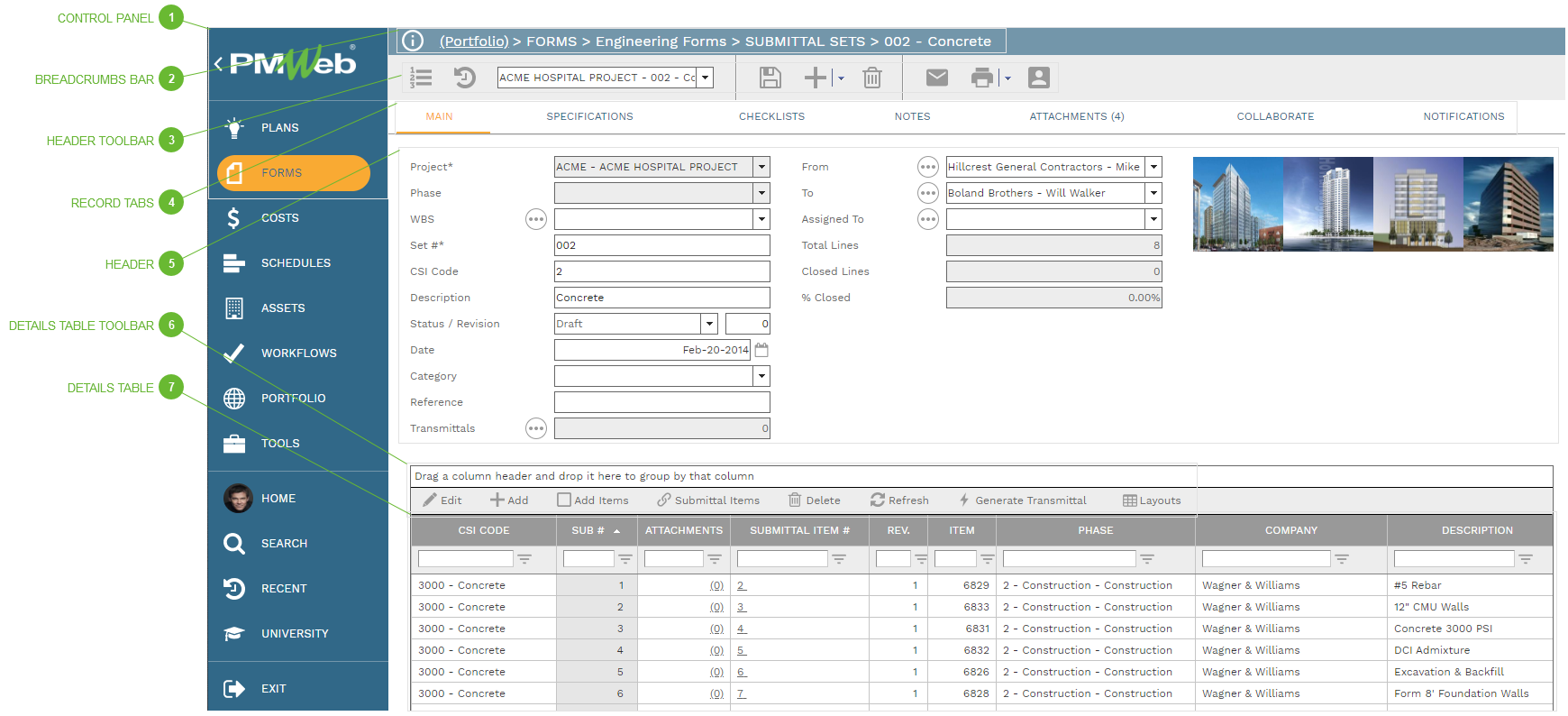The image size is (1568, 716).
Task: Click the Reference input field
Action: [662, 402]
